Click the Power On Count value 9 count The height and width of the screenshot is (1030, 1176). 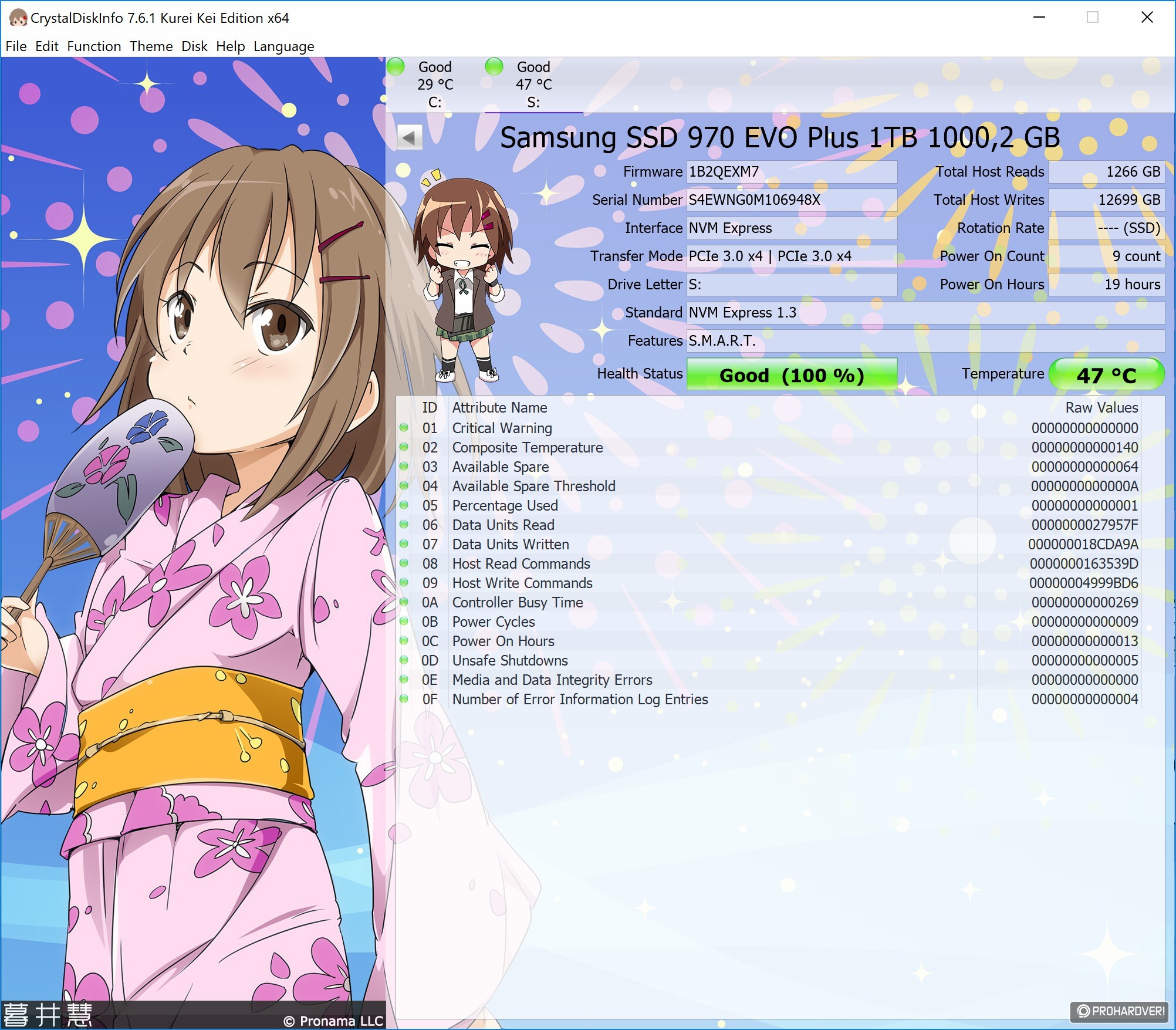(1106, 256)
